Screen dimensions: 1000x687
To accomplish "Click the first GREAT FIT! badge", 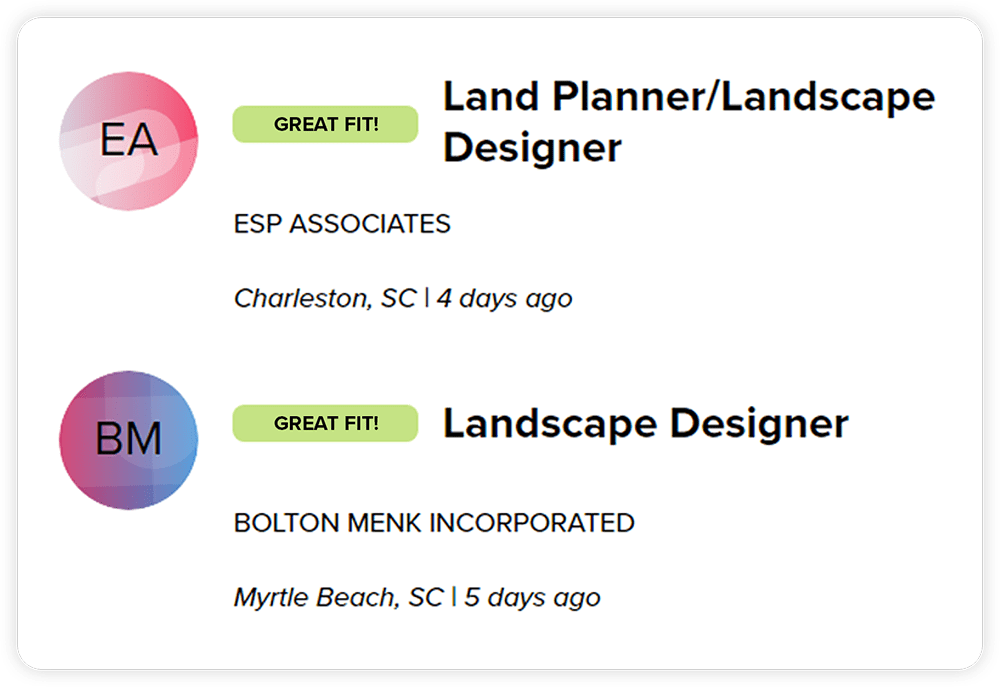I will click(325, 124).
